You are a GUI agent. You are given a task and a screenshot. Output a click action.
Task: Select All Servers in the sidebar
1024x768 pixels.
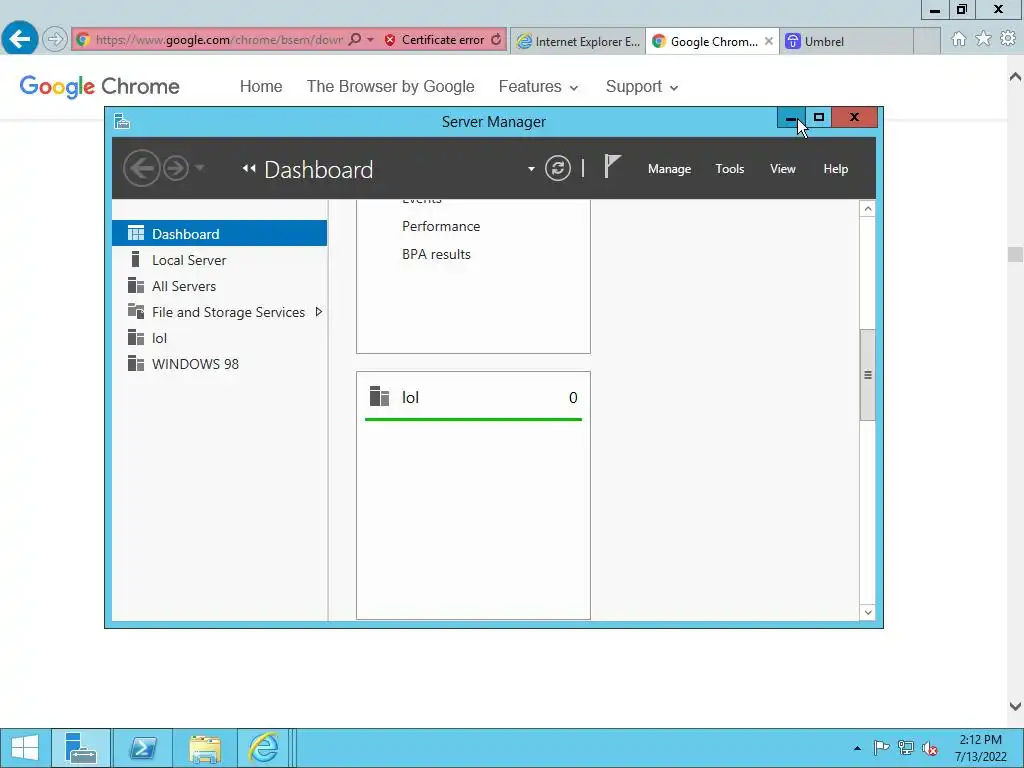[x=219, y=286]
